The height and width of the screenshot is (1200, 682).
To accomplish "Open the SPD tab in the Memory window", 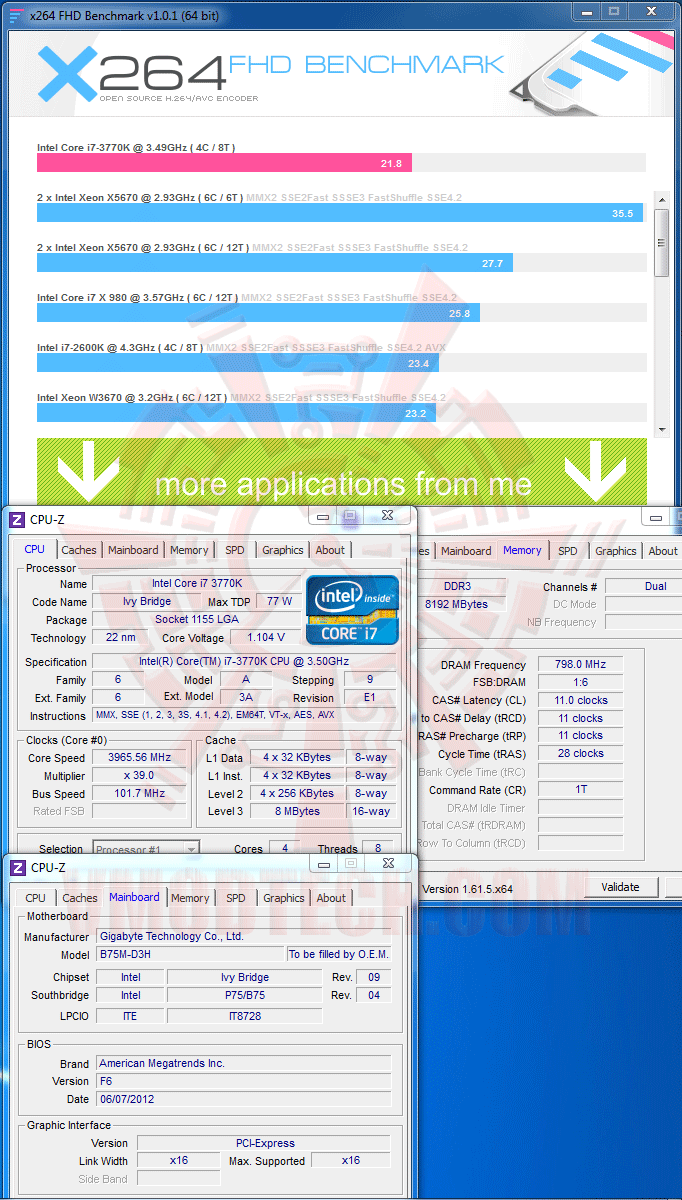I will click(x=567, y=551).
